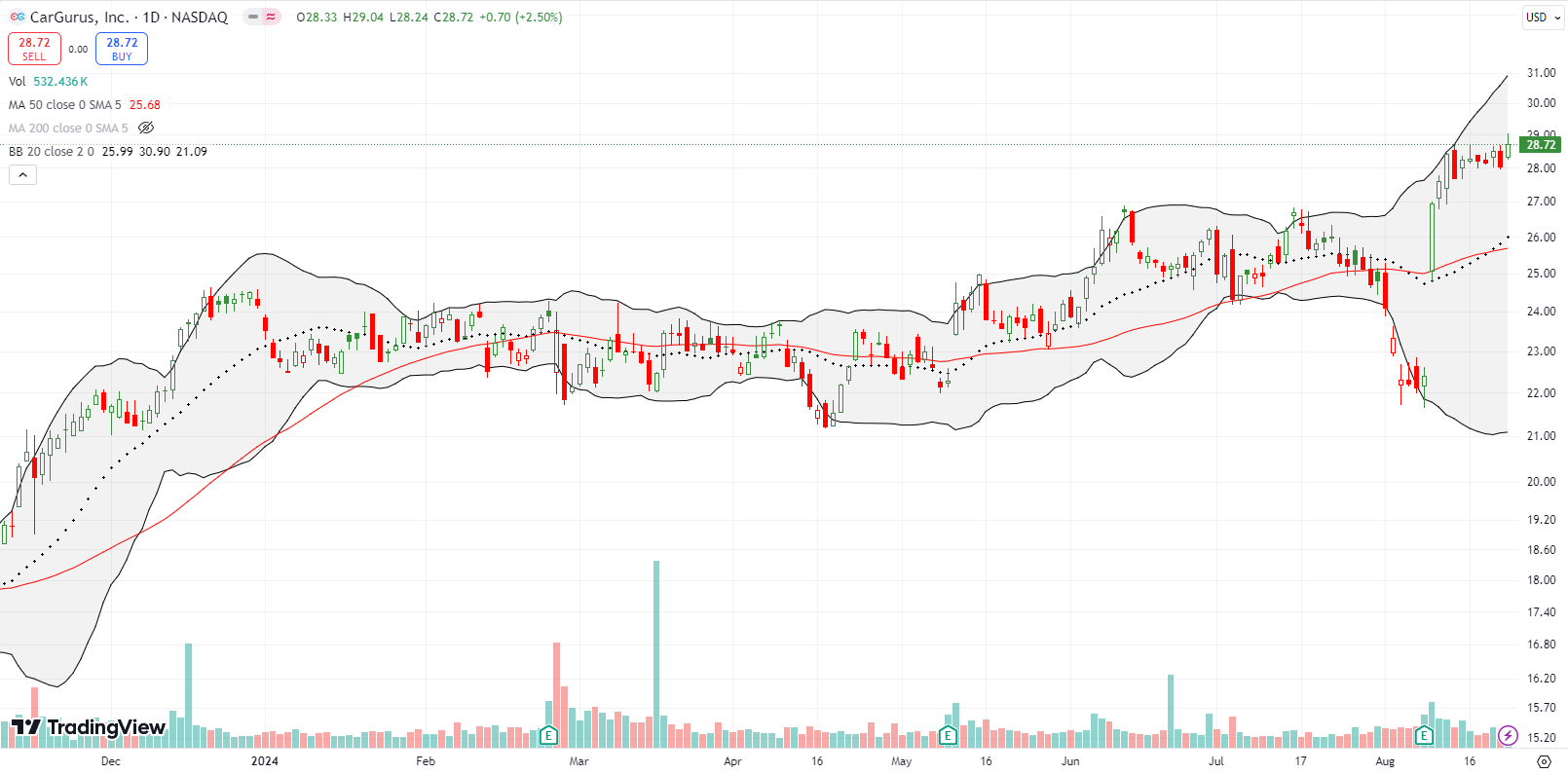1568x774 pixels.
Task: Click the MA 50 value 25.68
Action: coord(145,105)
